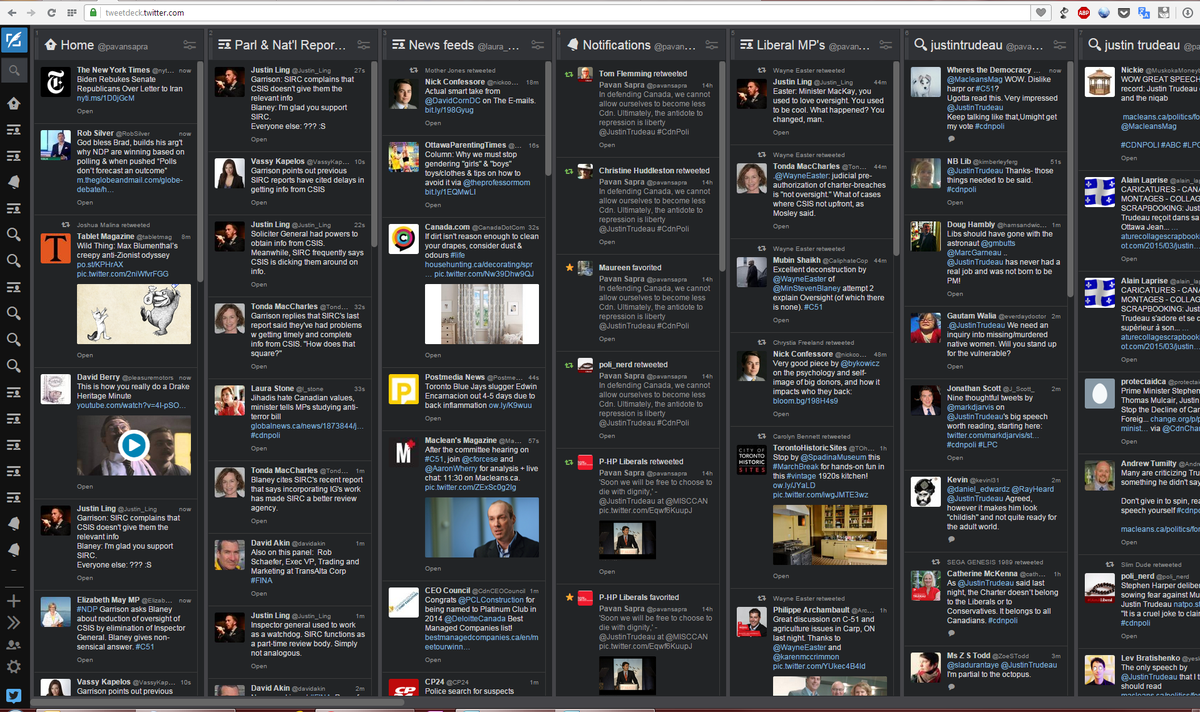The image size is (1200, 712).
Task: Open TweetDeck settings gear icon
Action: (x=13, y=667)
